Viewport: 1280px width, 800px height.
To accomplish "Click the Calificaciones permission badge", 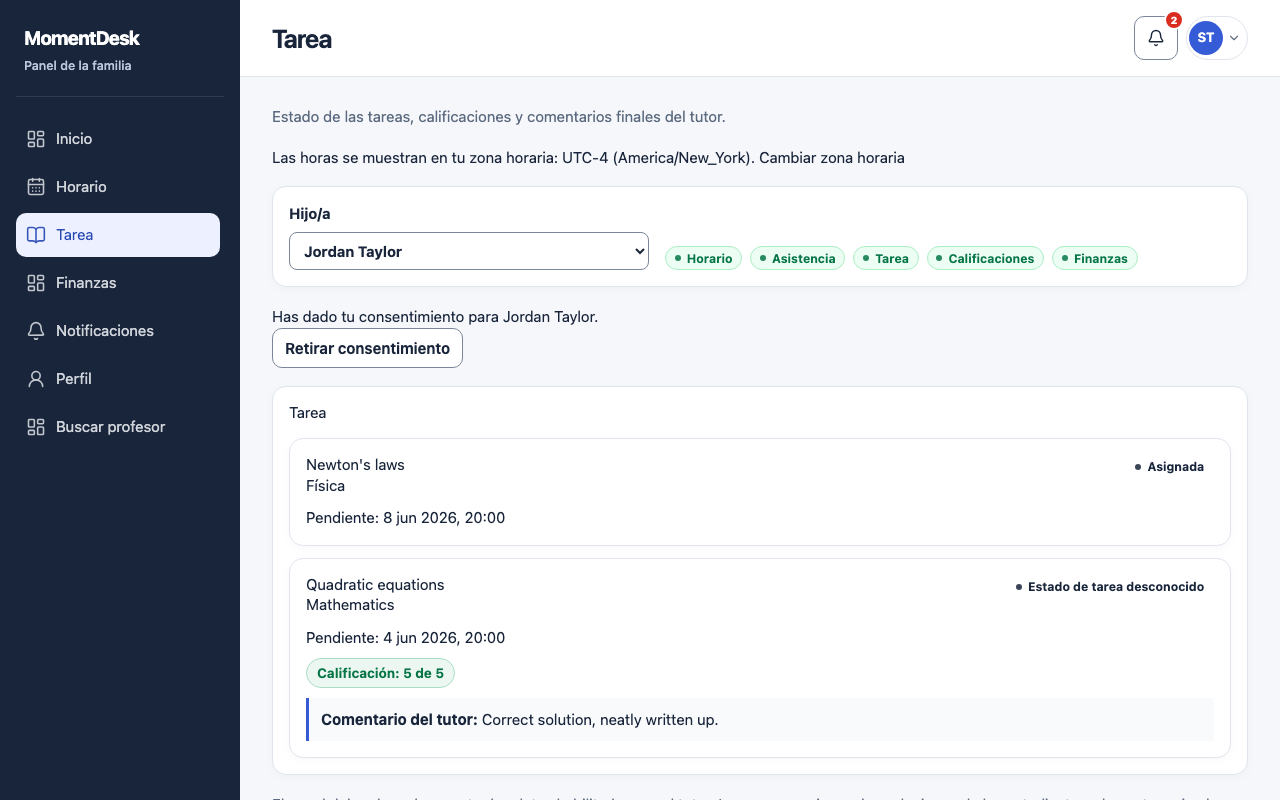I will pyautogui.click(x=985, y=258).
